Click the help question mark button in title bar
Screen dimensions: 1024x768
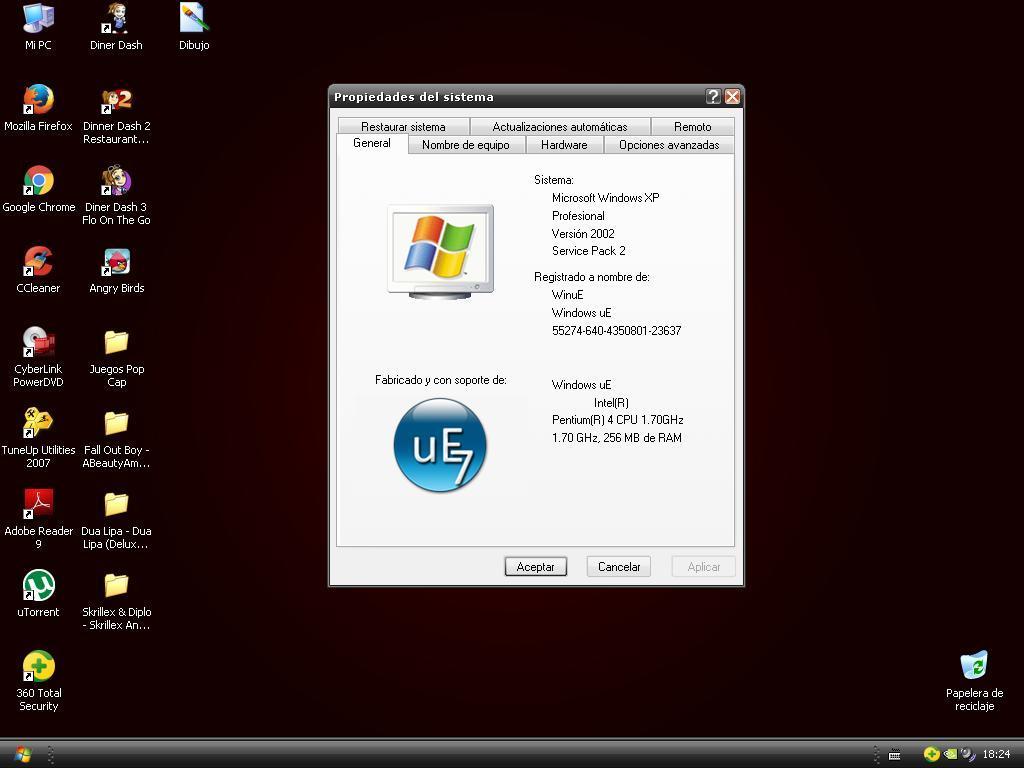[713, 97]
